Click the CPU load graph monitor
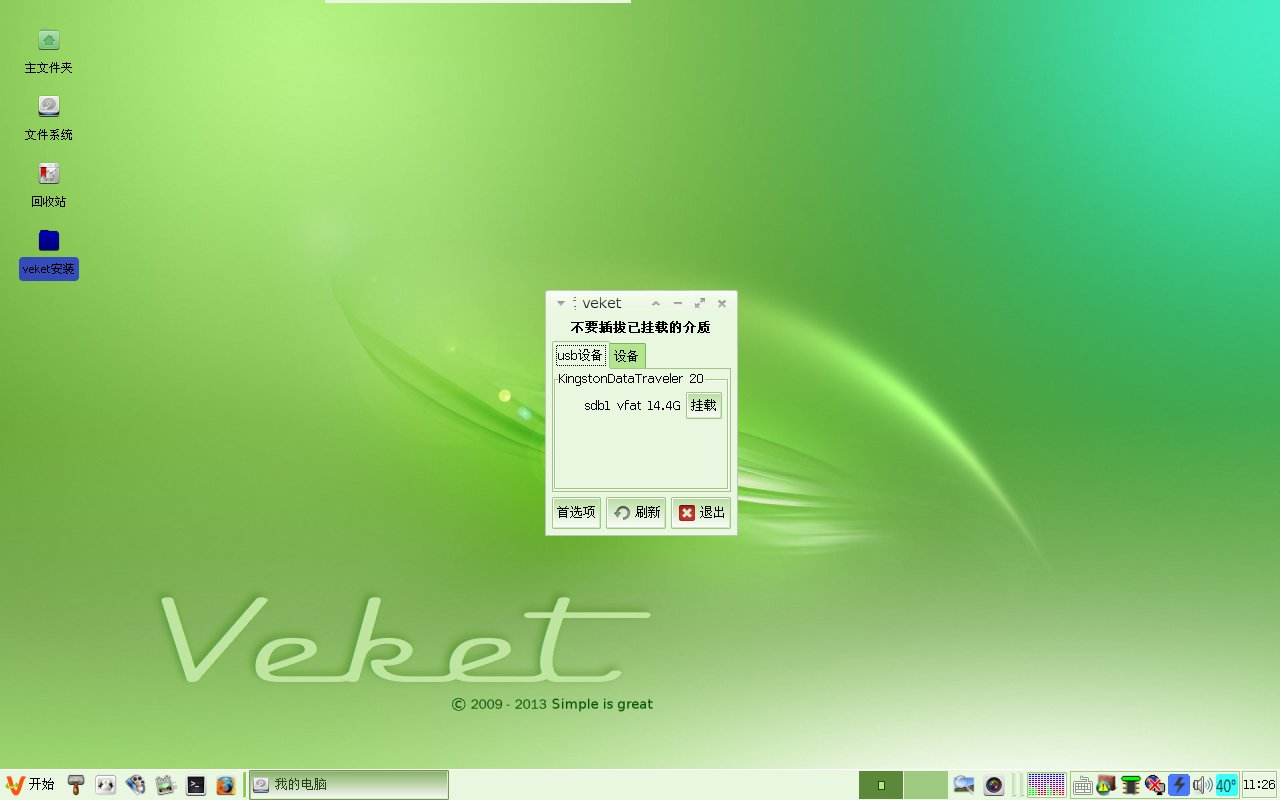This screenshot has width=1280, height=800. pyautogui.click(x=1046, y=785)
